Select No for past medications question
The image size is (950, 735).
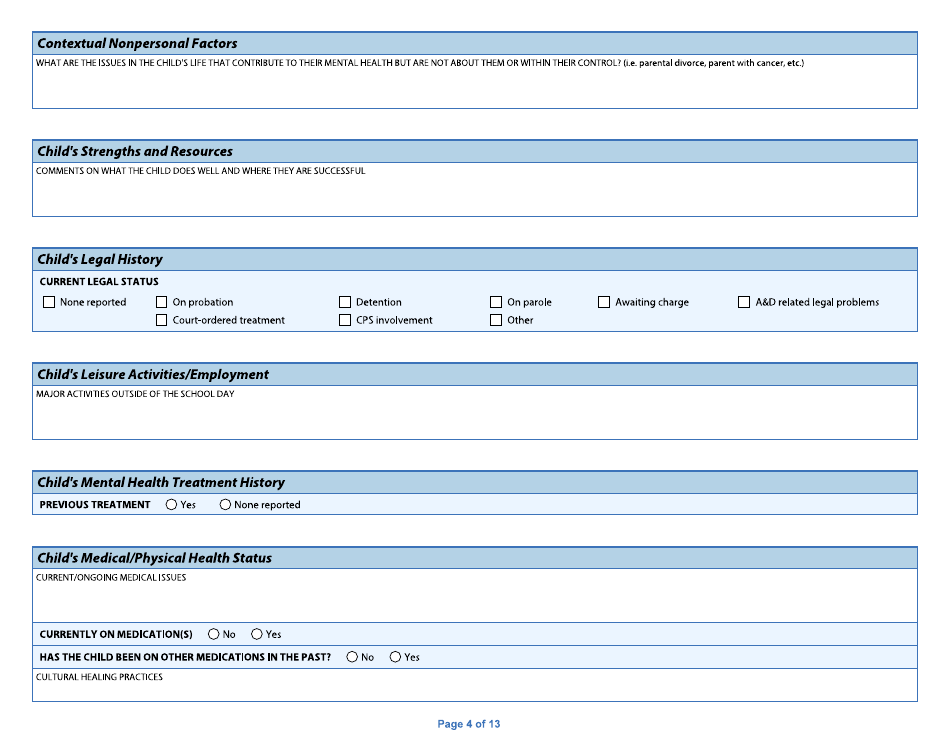[351, 657]
